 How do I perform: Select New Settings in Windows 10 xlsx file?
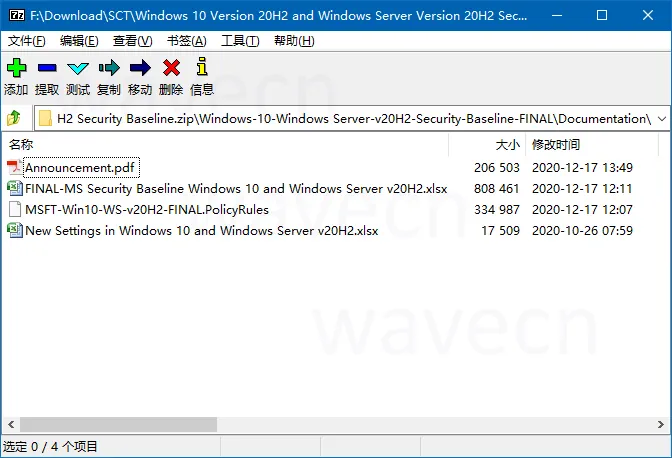tap(201, 230)
